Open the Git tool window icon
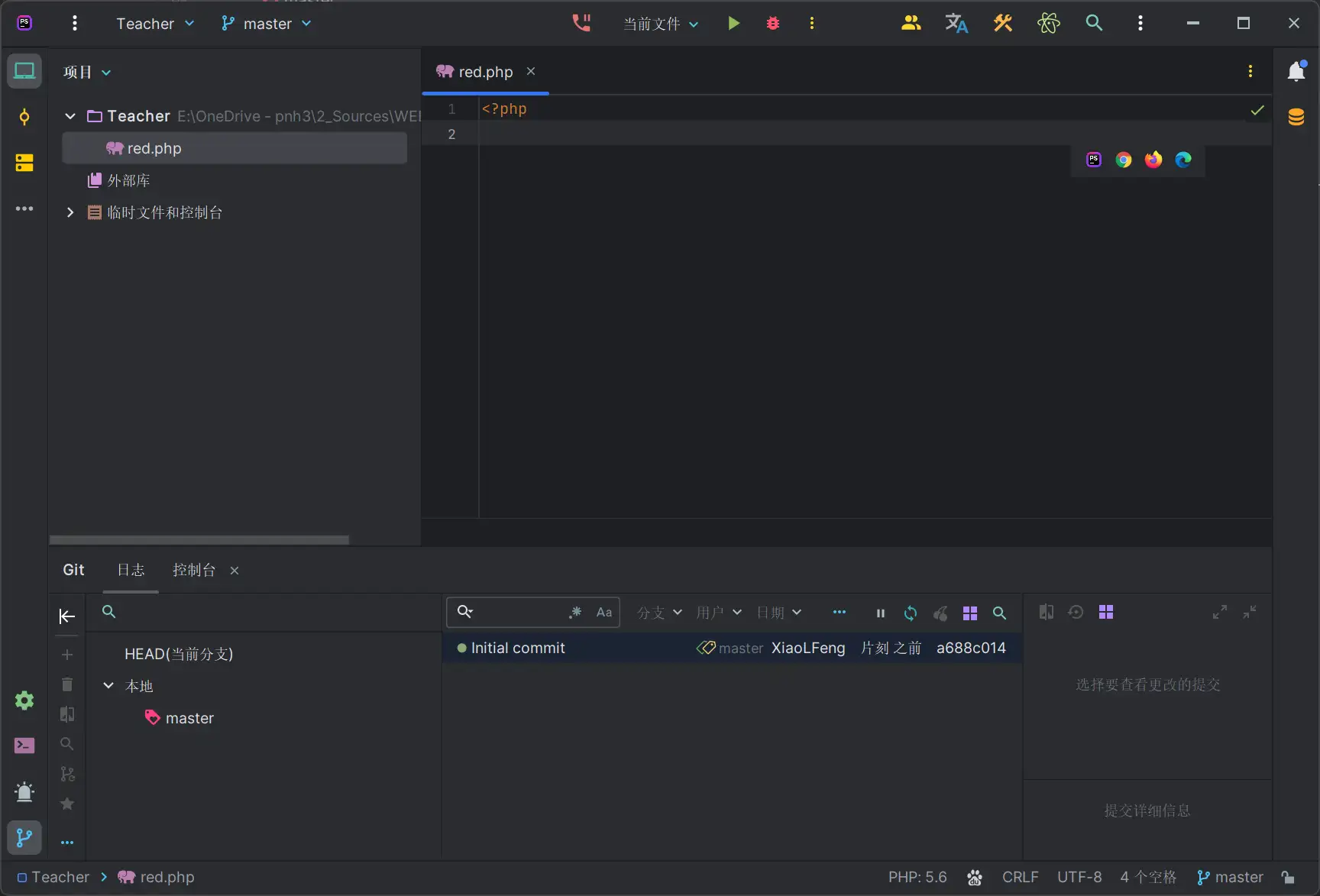The width and height of the screenshot is (1320, 896). click(24, 838)
